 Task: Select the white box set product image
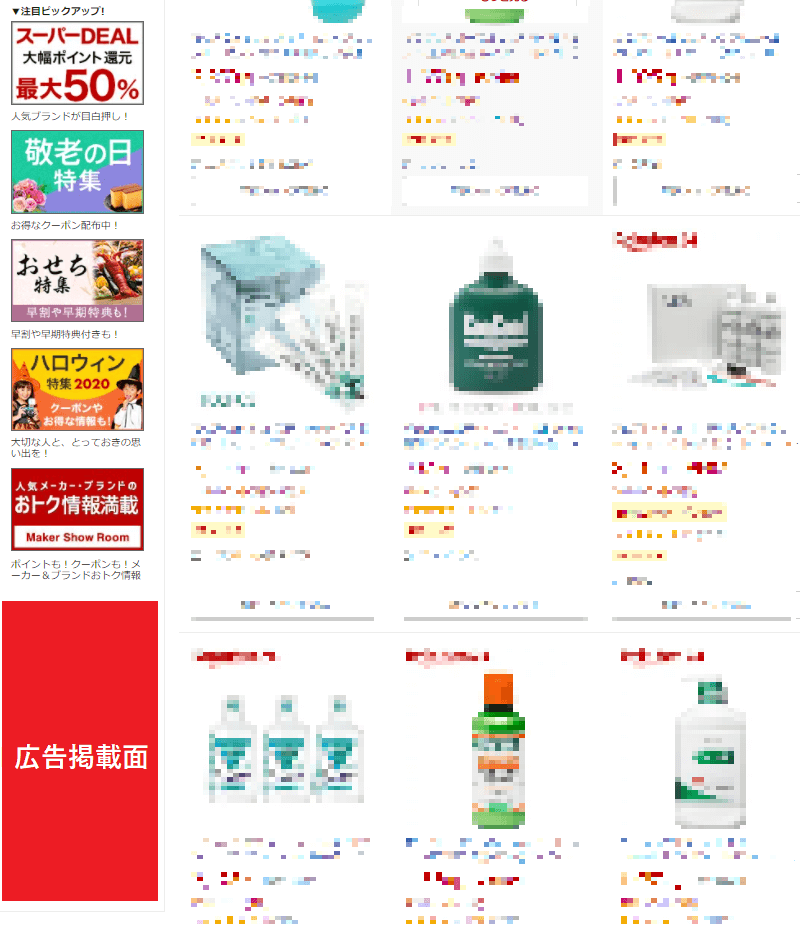[706, 335]
